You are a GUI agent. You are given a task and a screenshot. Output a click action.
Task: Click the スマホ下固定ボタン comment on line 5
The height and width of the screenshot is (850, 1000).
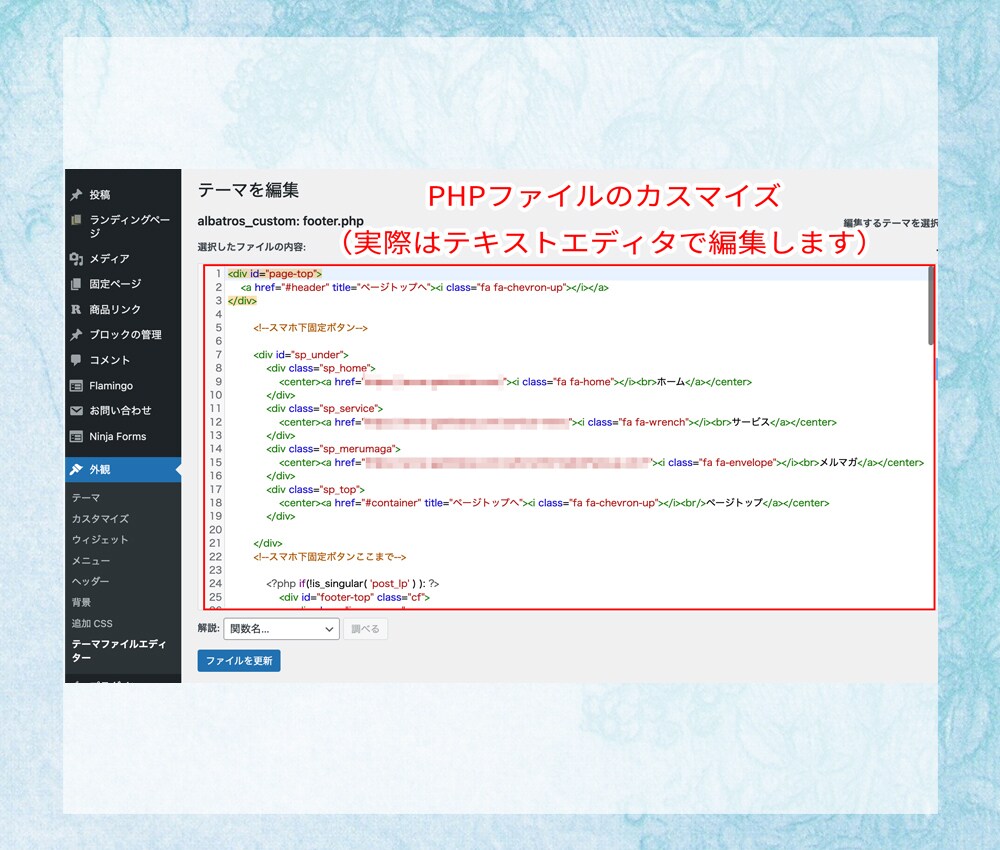click(311, 328)
